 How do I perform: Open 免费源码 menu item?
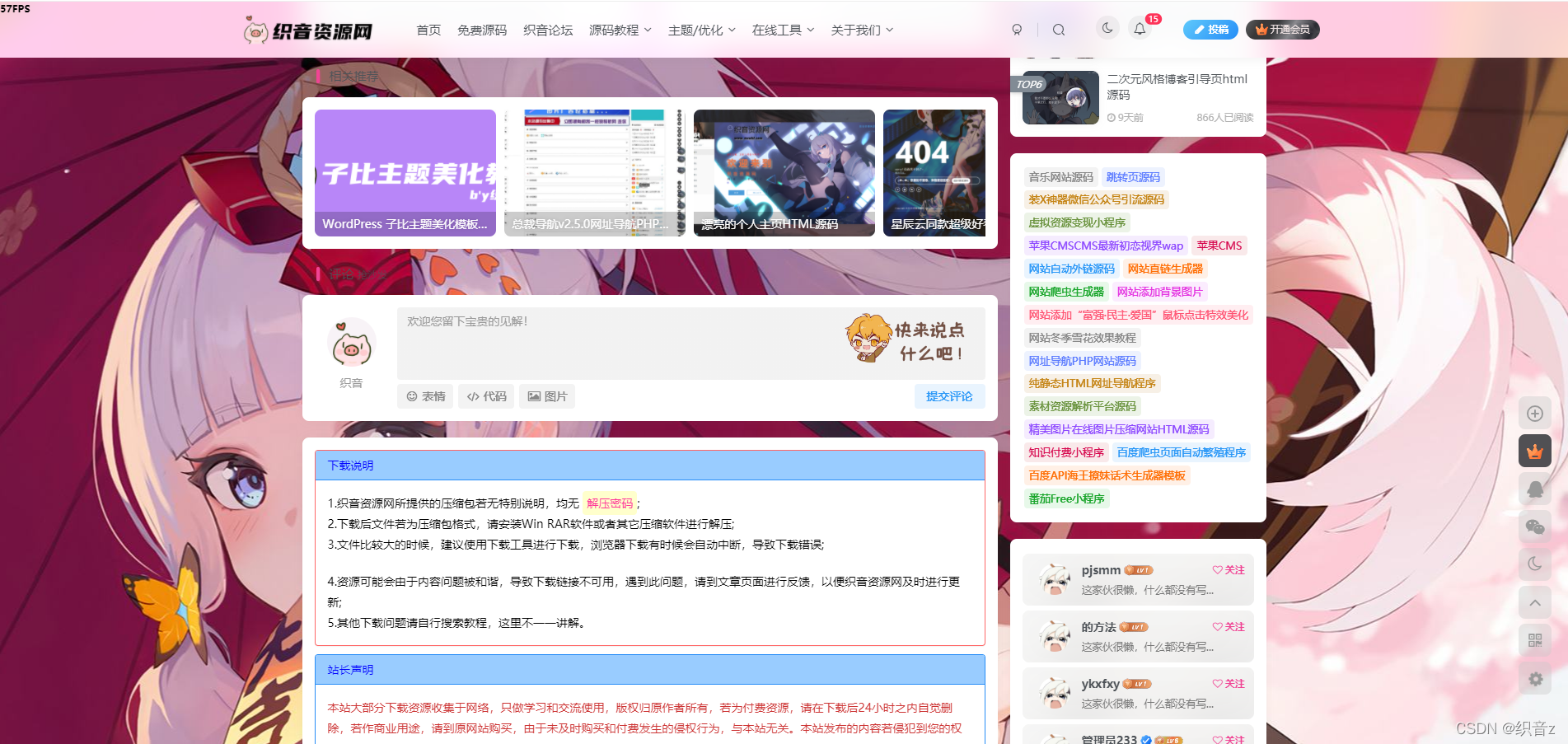click(482, 30)
